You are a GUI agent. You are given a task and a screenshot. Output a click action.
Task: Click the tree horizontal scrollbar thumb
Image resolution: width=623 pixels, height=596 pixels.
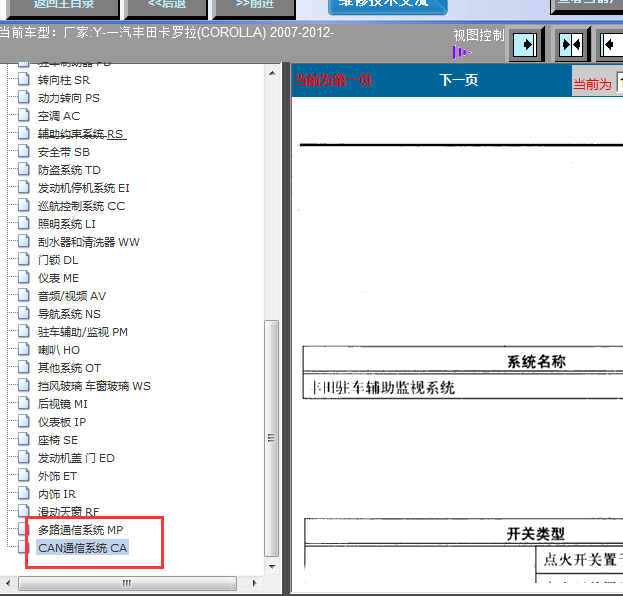click(x=127, y=583)
